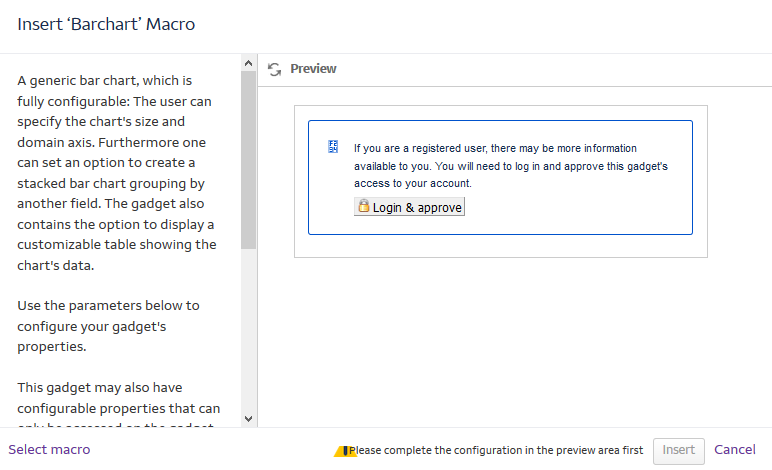
Task: Cancel the Barchart macro dialog
Action: 735,450
